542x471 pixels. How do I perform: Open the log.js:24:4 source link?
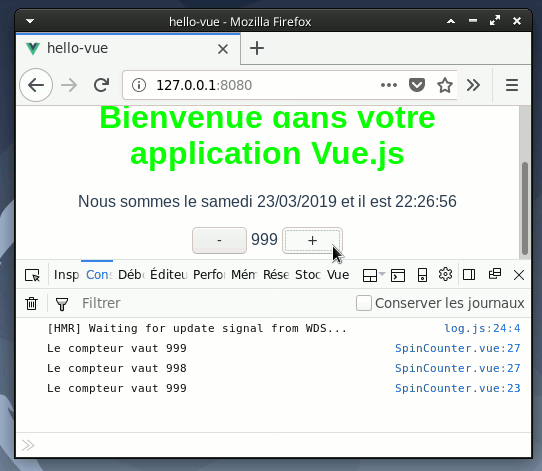[482, 328]
